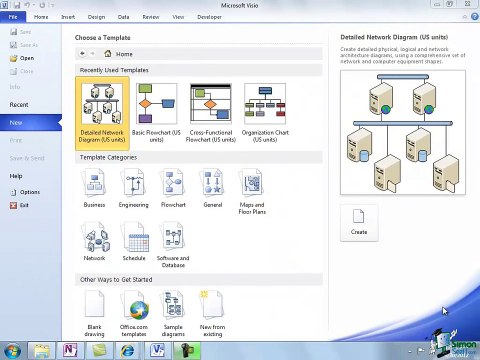480x360 pixels.
Task: Click Save icon in Quick Access Toolbar
Action: point(17,5)
